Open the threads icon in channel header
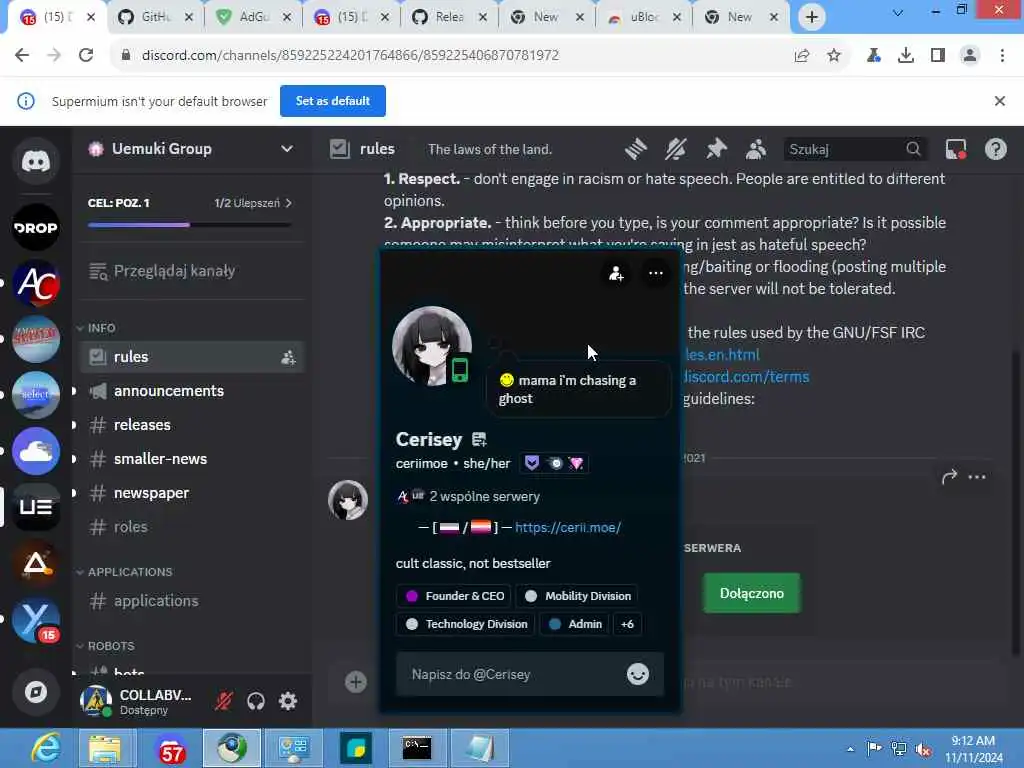This screenshot has width=1024, height=768. pos(635,150)
